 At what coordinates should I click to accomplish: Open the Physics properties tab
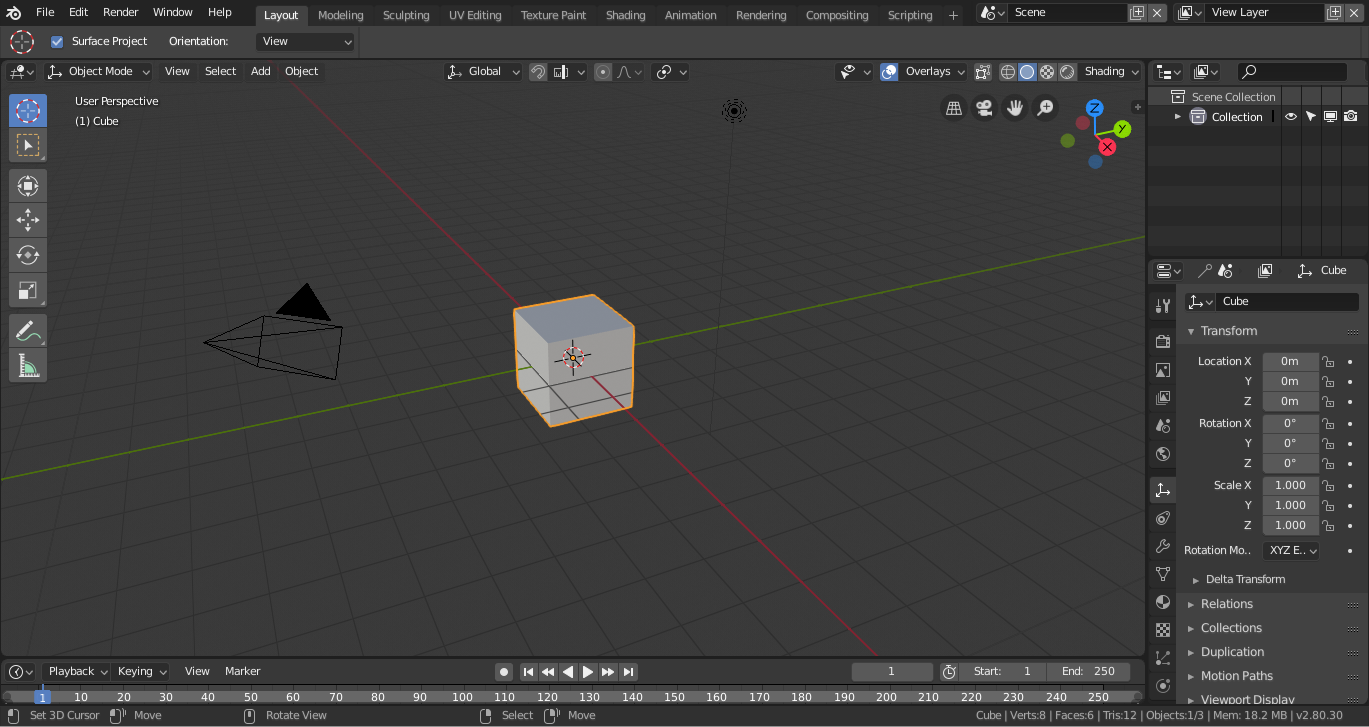click(x=1162, y=686)
